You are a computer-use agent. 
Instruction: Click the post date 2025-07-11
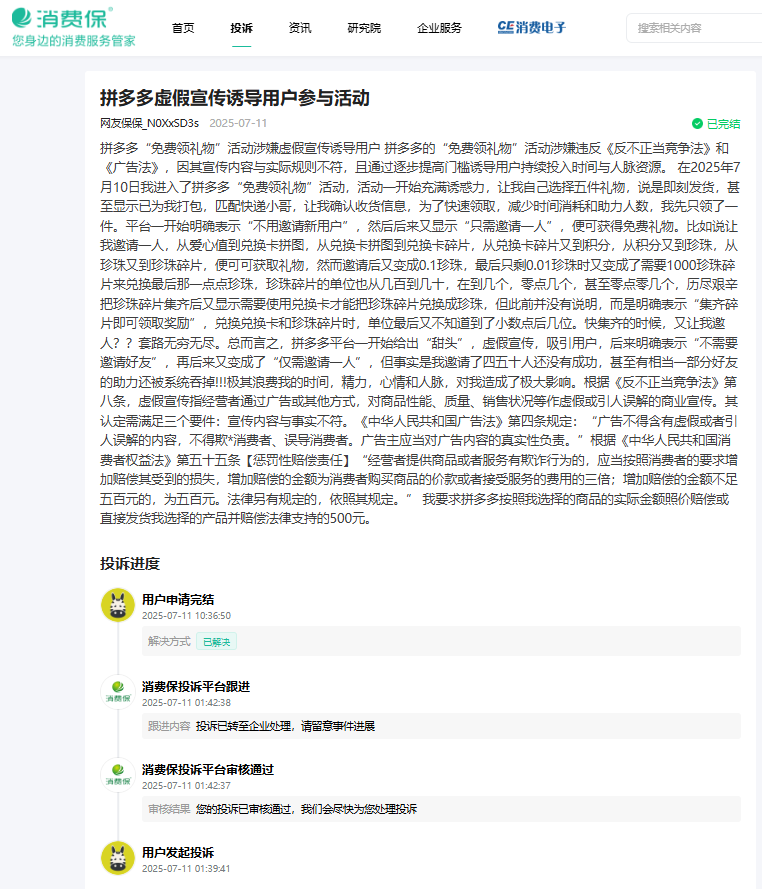(238, 123)
